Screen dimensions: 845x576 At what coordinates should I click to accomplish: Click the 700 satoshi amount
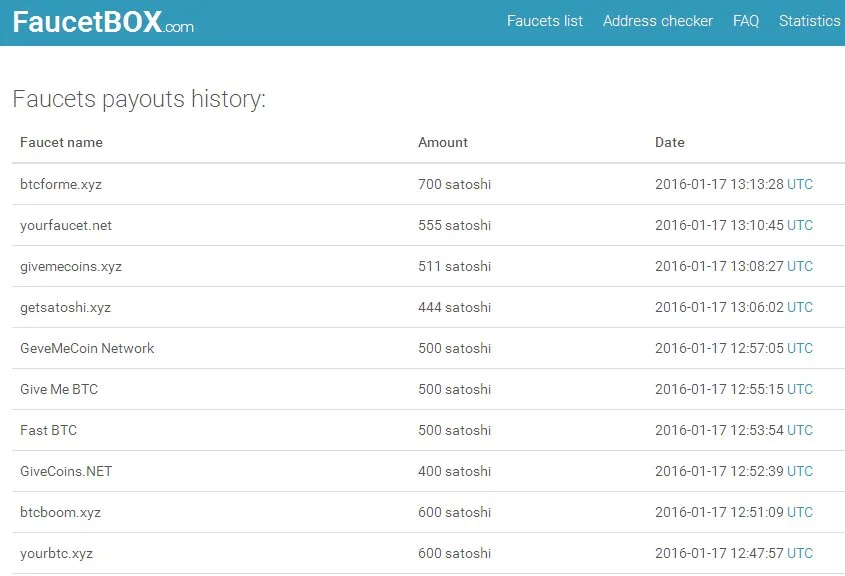(454, 184)
